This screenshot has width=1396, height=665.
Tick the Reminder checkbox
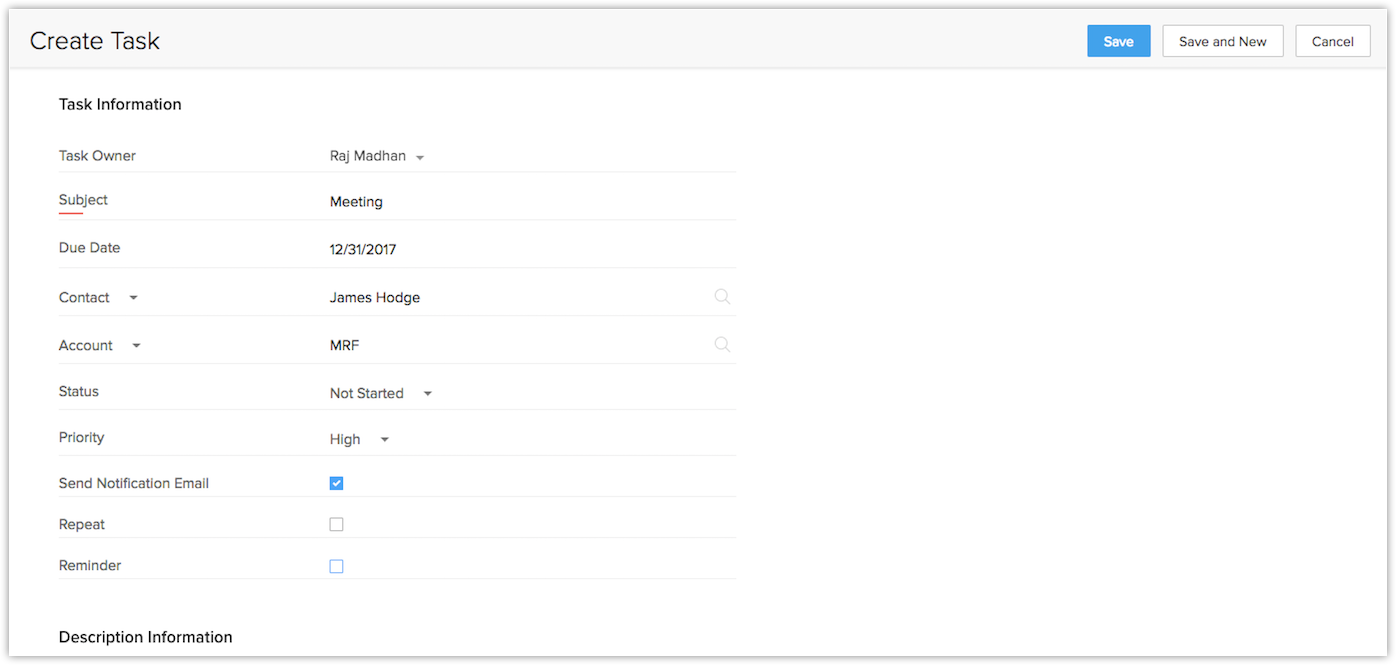point(336,566)
